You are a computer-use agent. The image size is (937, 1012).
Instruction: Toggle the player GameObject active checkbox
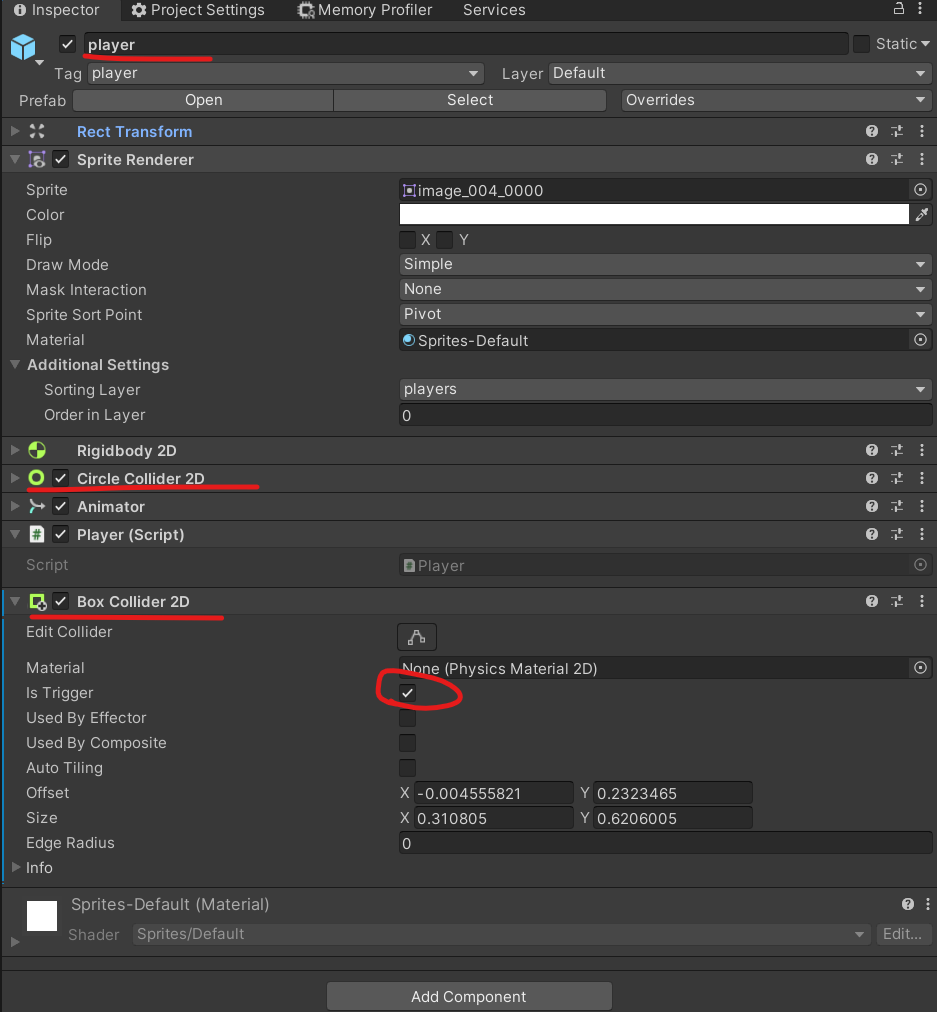(x=67, y=44)
